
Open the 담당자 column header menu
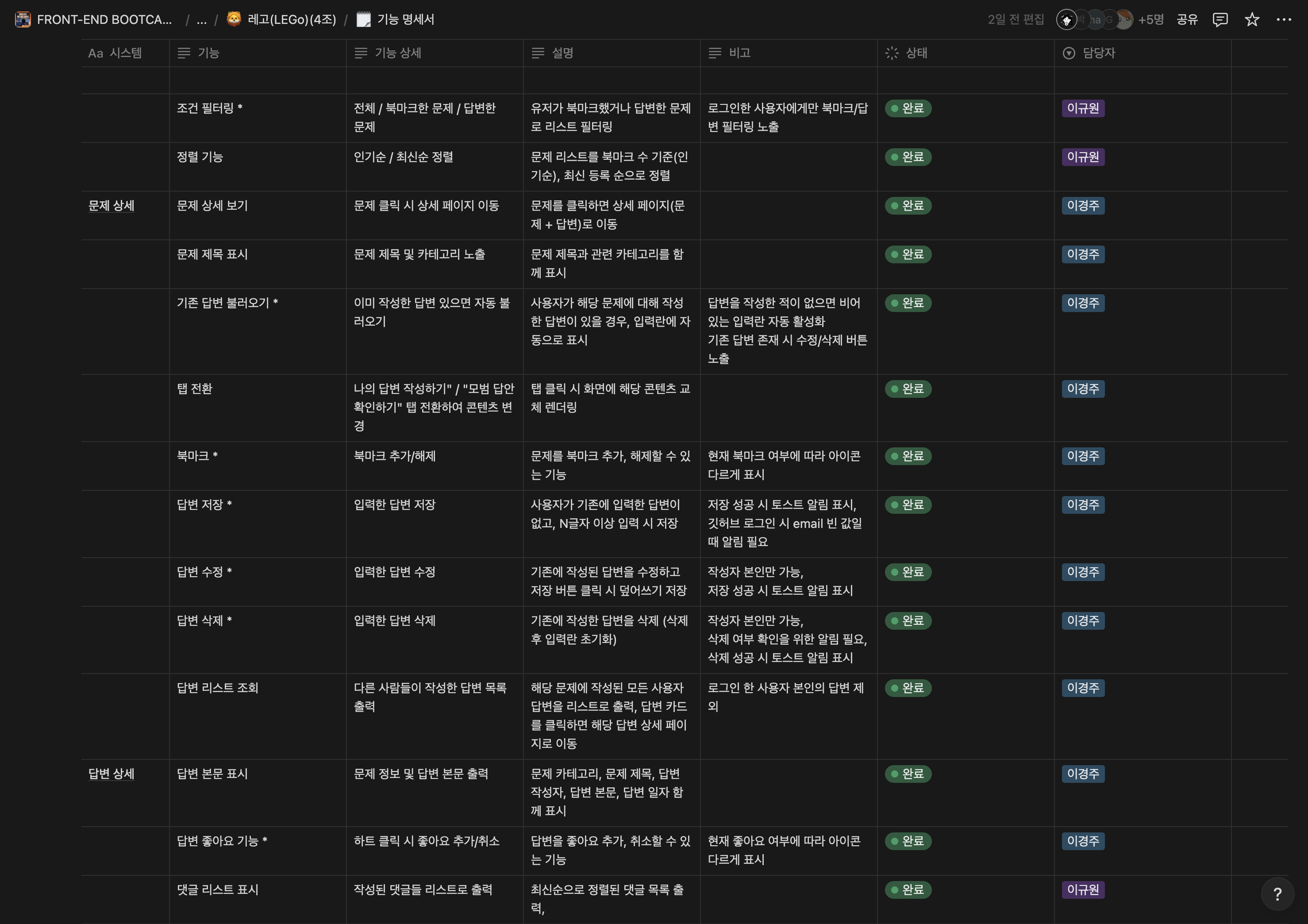[1098, 53]
